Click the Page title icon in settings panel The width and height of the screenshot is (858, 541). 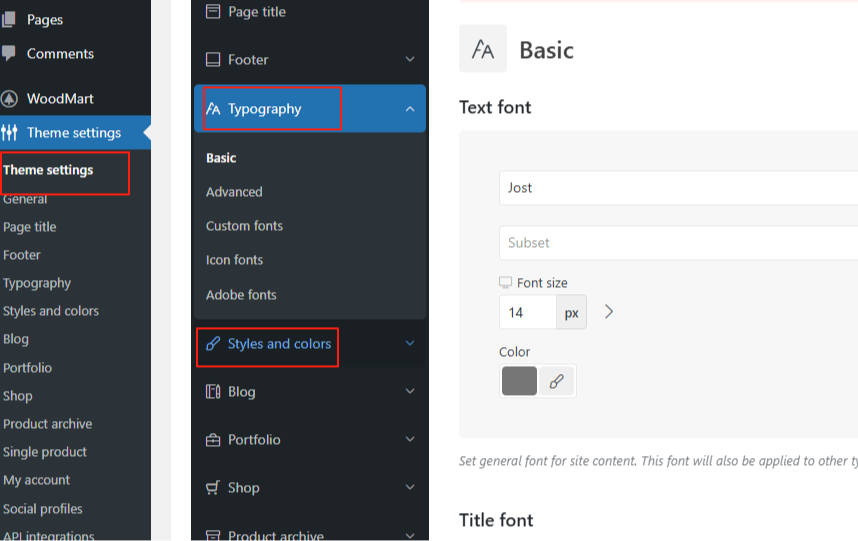pos(213,11)
